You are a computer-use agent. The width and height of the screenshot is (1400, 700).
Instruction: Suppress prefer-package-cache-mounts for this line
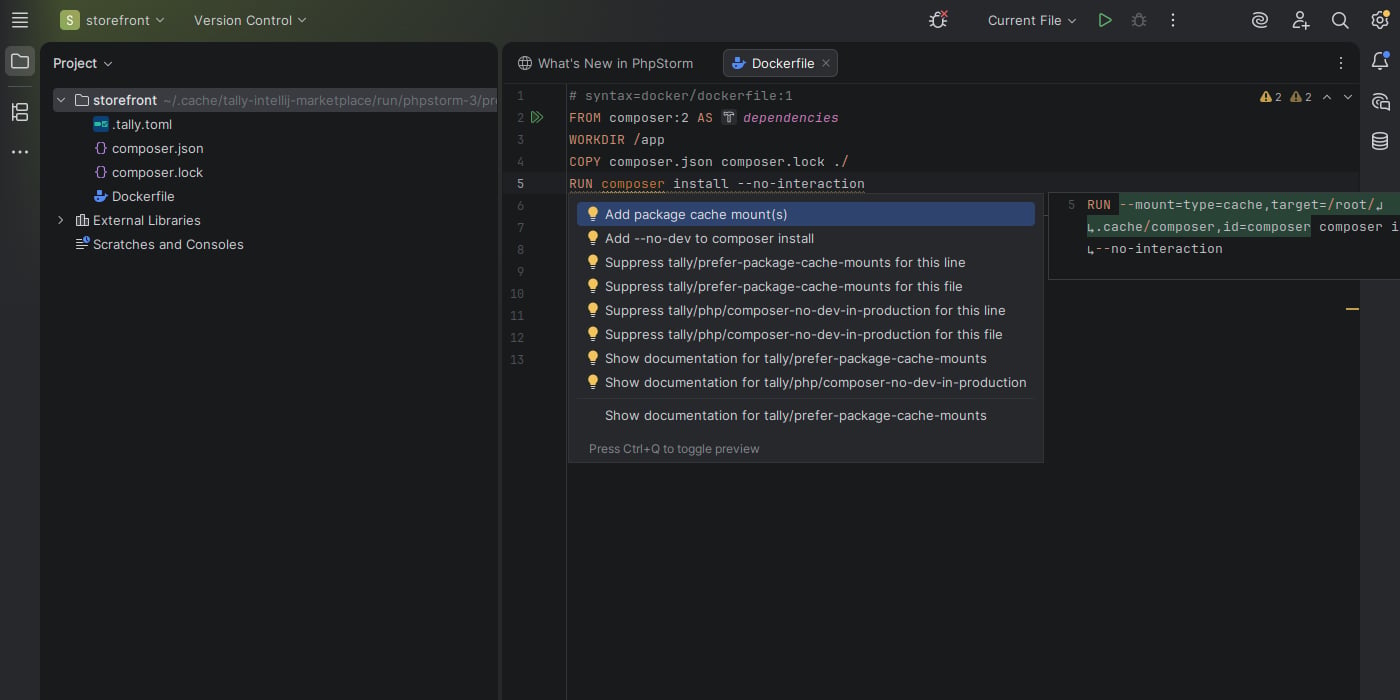(x=806, y=262)
